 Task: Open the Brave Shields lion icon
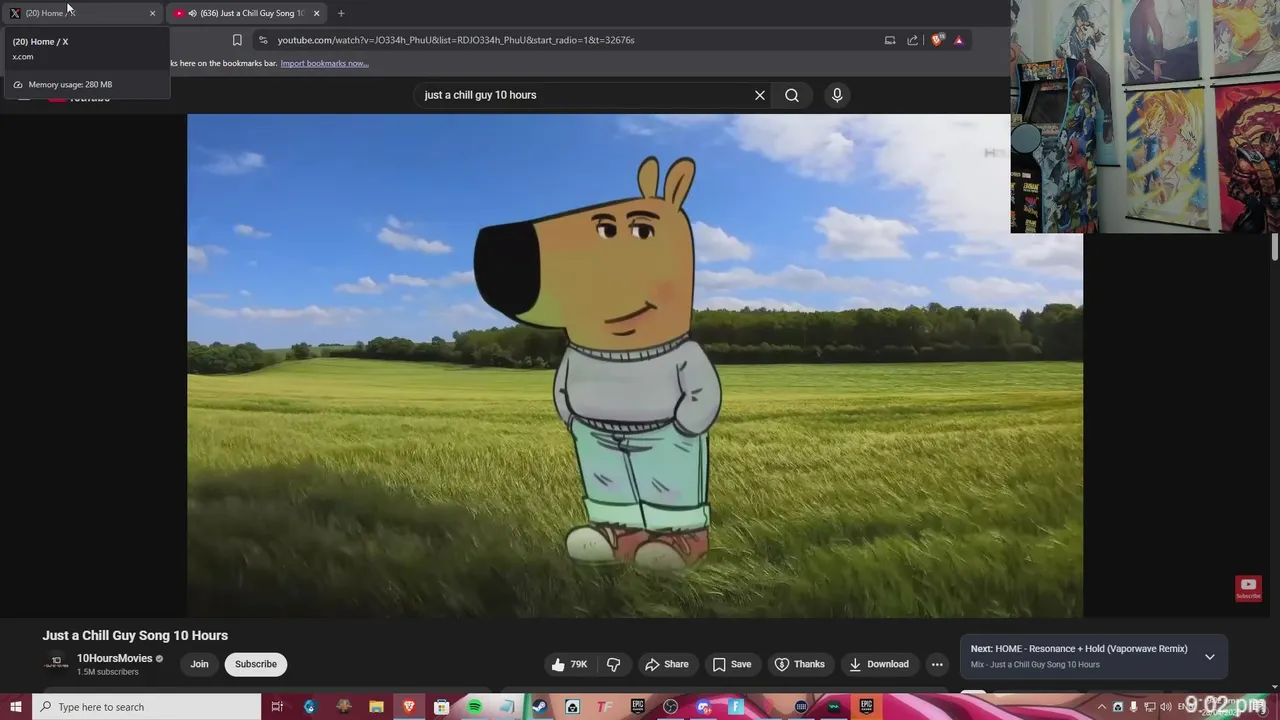pyautogui.click(x=937, y=40)
